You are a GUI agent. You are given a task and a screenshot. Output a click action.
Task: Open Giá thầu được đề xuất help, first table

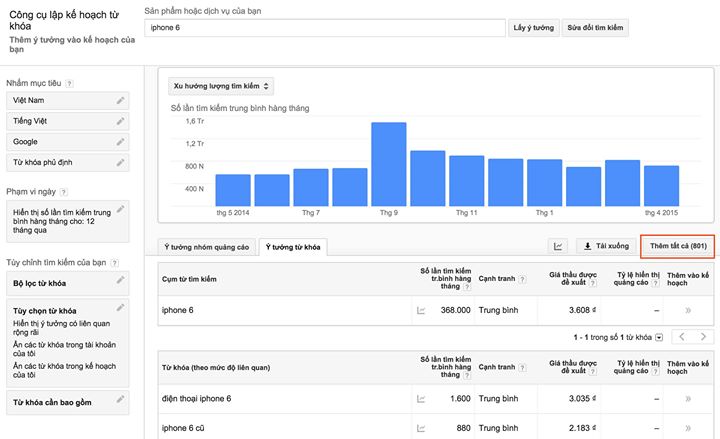(593, 283)
